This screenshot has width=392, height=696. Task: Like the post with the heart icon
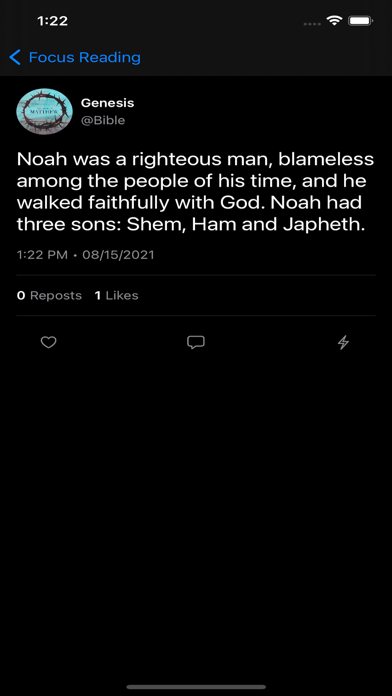pos(48,342)
